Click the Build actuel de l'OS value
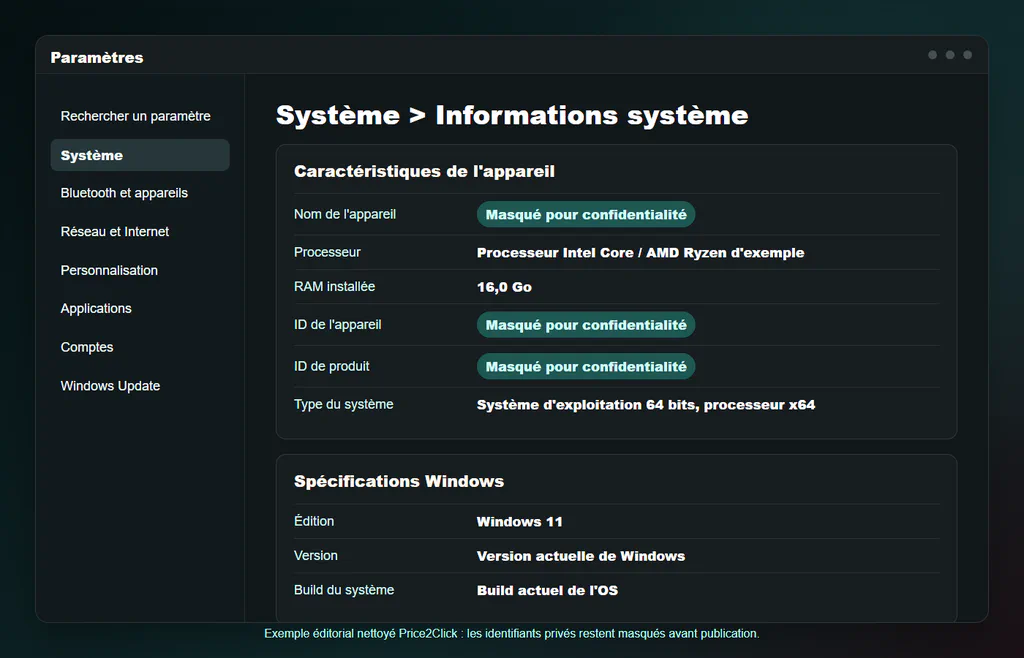1024x658 pixels. click(x=547, y=591)
